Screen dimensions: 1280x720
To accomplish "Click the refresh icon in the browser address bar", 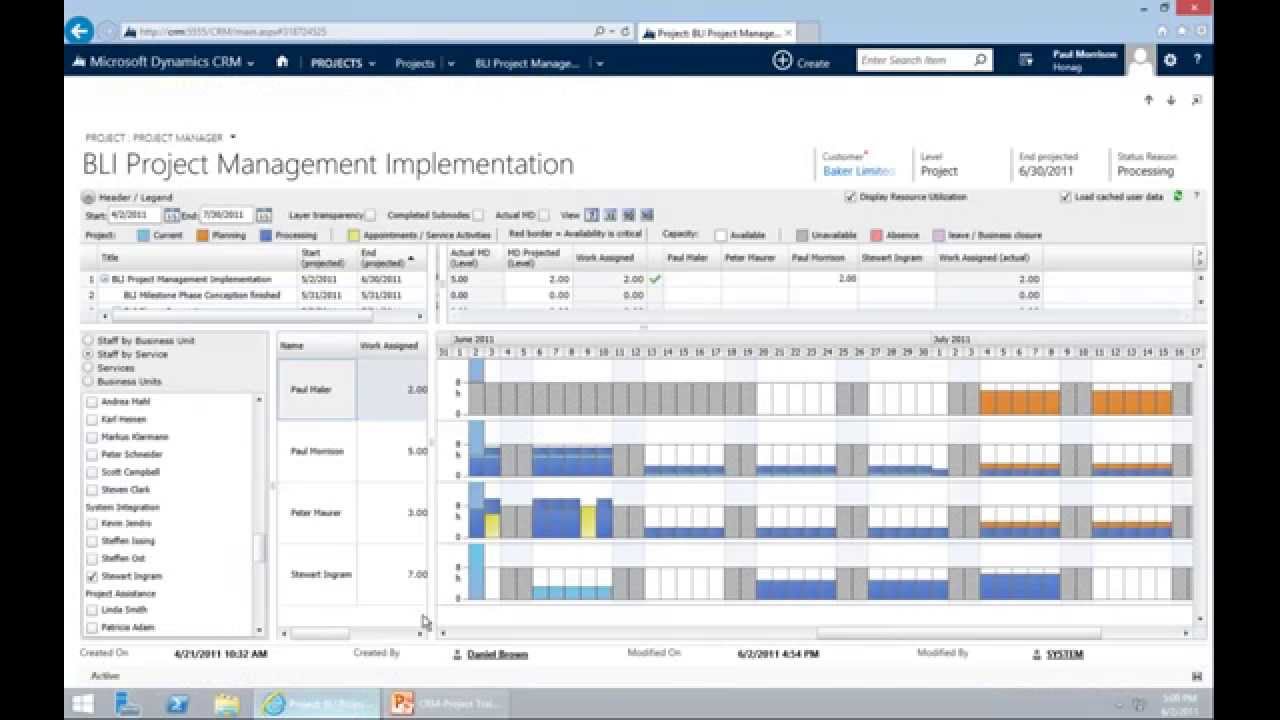I will [x=626, y=32].
